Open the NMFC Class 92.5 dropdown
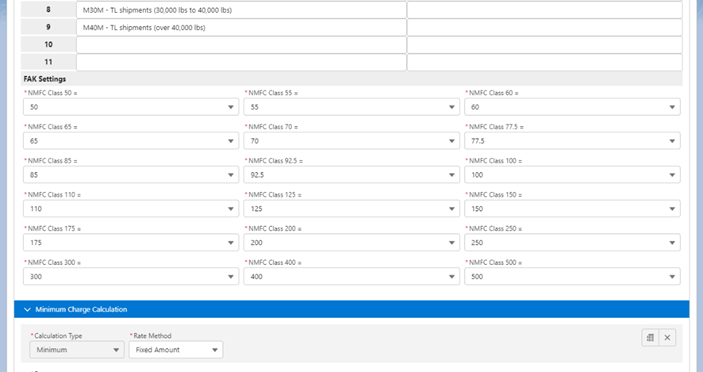Screen dimensions: 703x372 tap(352, 175)
